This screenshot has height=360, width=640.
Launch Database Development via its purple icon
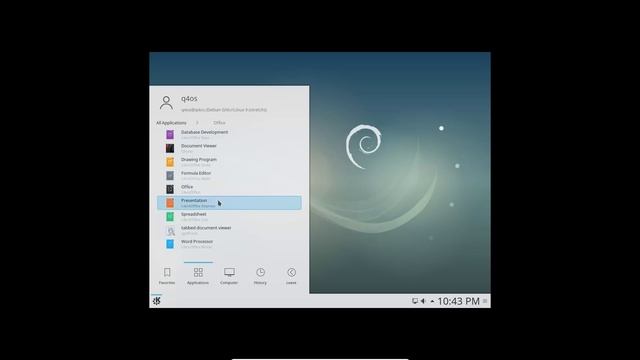(170, 135)
